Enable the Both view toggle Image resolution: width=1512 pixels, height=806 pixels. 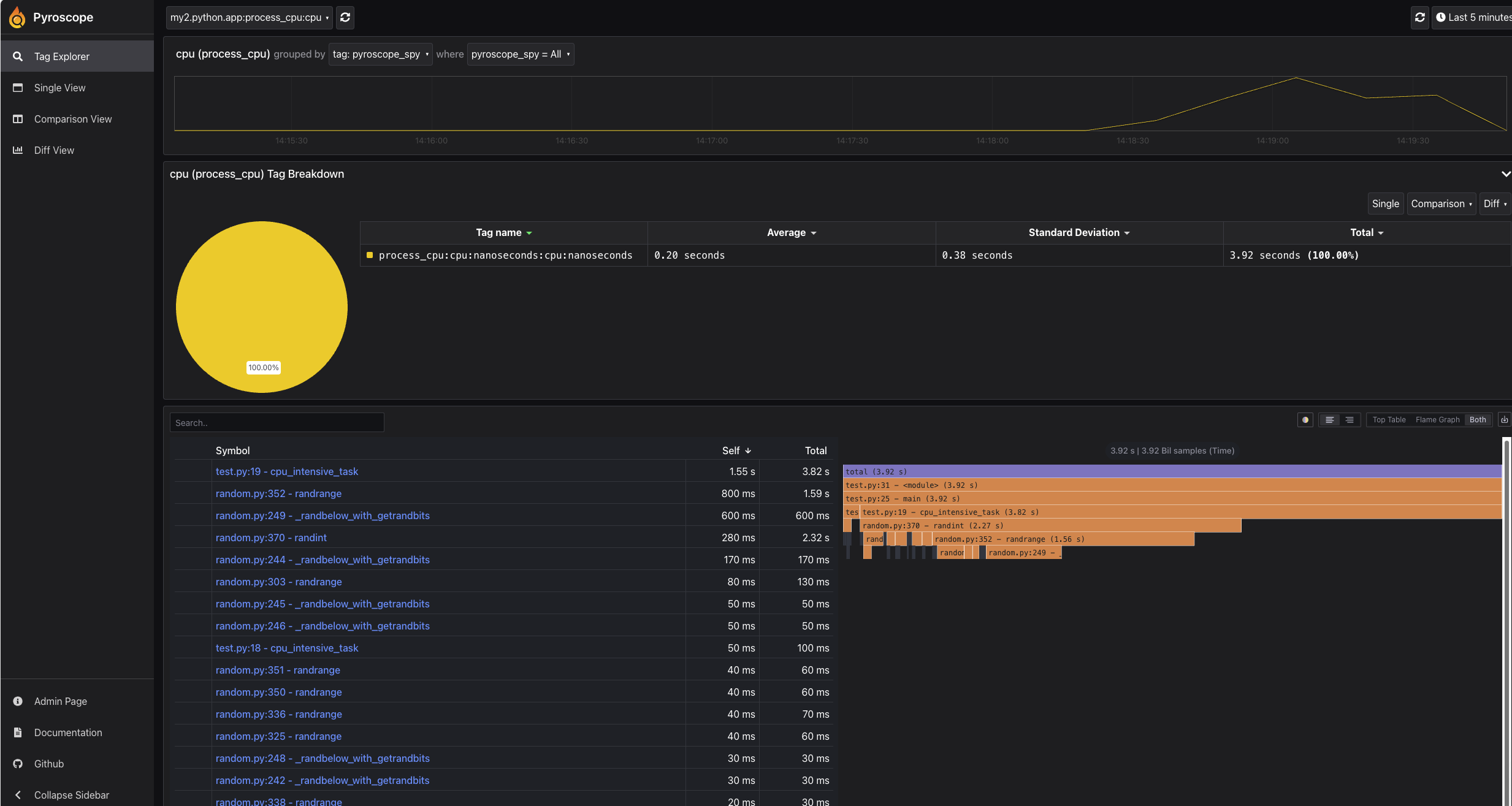(x=1478, y=420)
